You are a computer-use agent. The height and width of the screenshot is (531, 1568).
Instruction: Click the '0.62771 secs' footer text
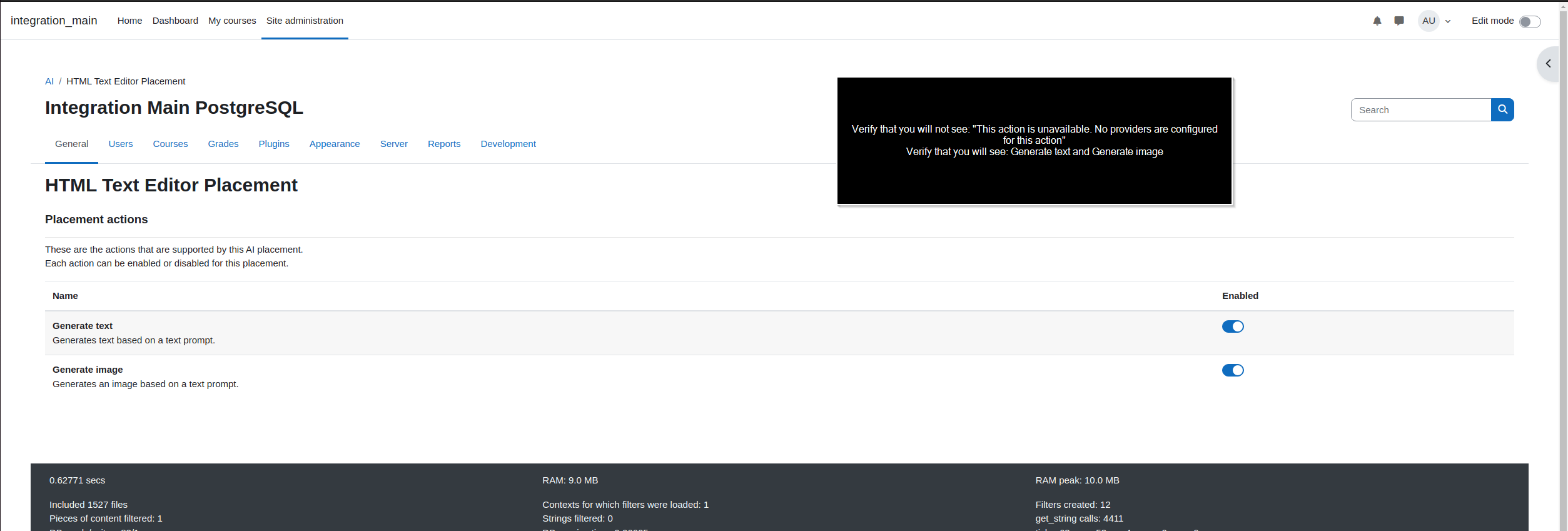[x=77, y=480]
